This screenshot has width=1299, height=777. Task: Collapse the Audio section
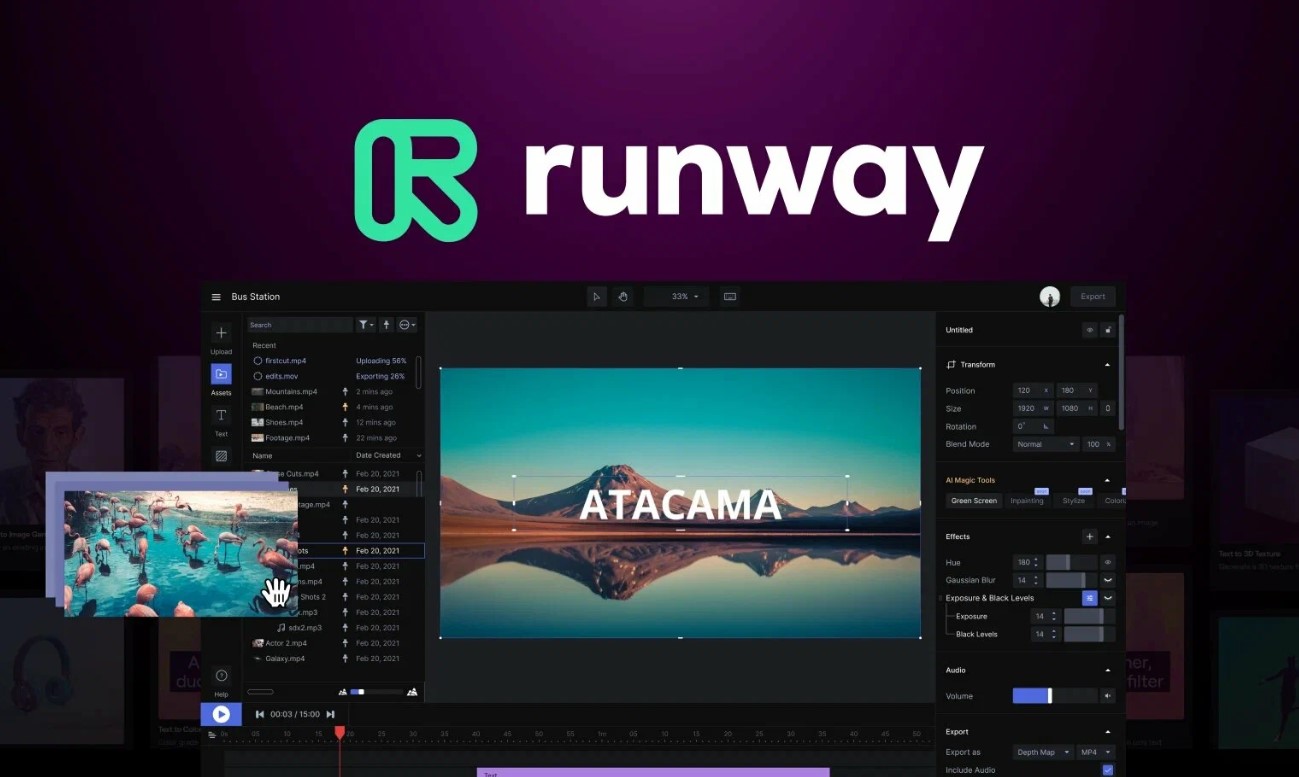pos(1107,670)
